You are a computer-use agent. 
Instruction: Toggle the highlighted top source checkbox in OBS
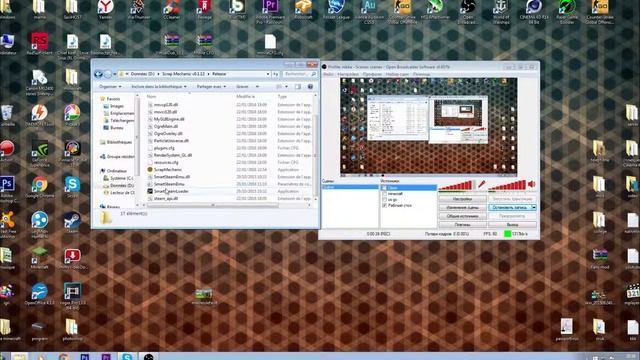(384, 188)
